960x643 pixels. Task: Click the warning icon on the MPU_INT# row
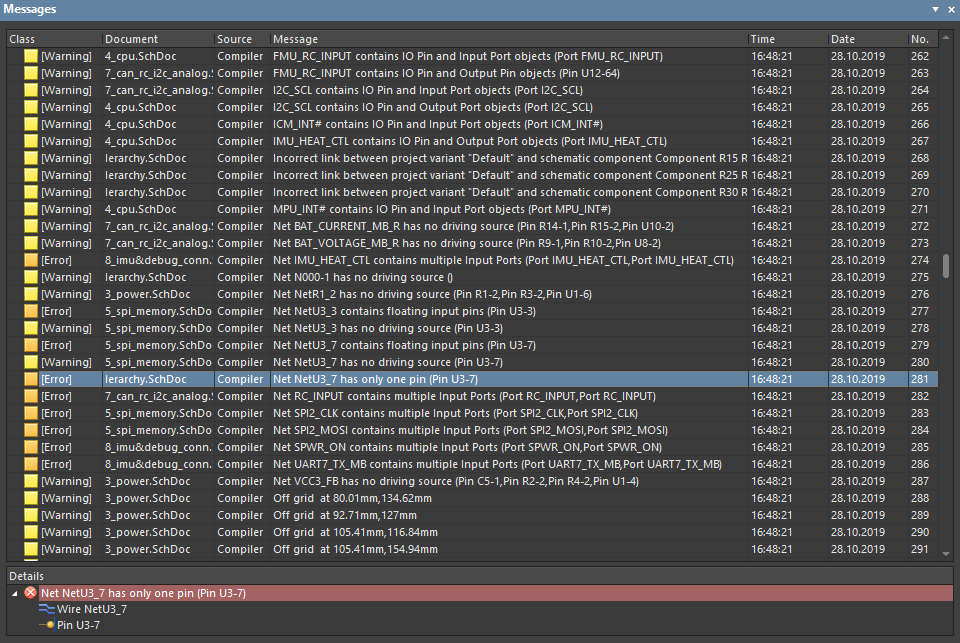point(30,209)
